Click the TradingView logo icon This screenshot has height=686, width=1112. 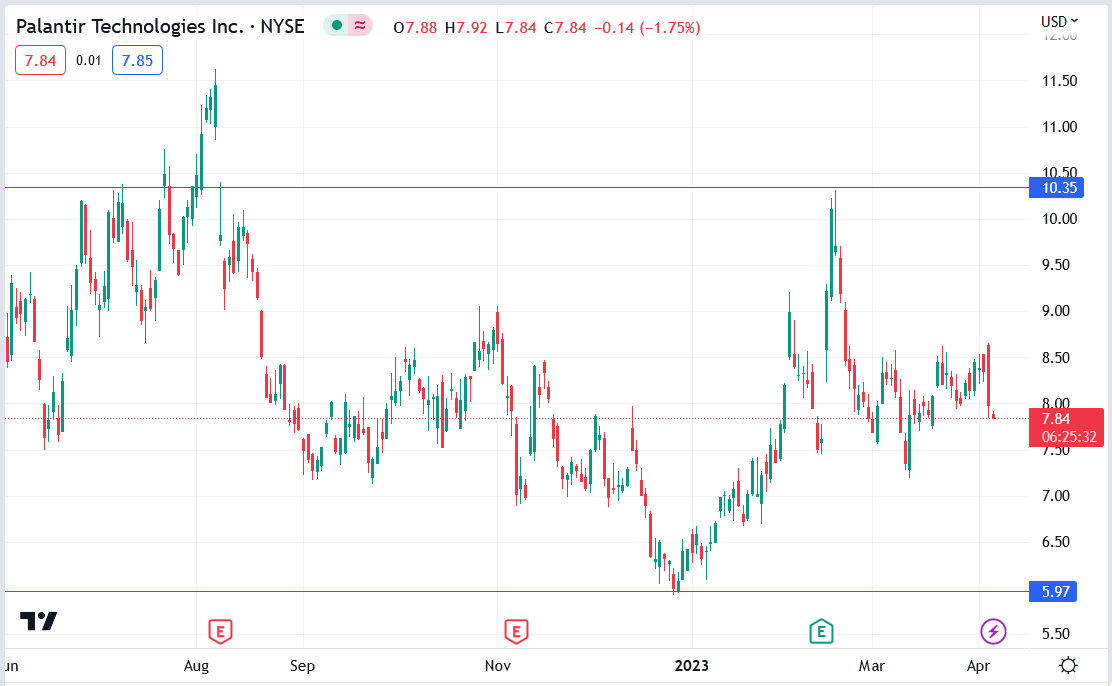click(x=38, y=621)
